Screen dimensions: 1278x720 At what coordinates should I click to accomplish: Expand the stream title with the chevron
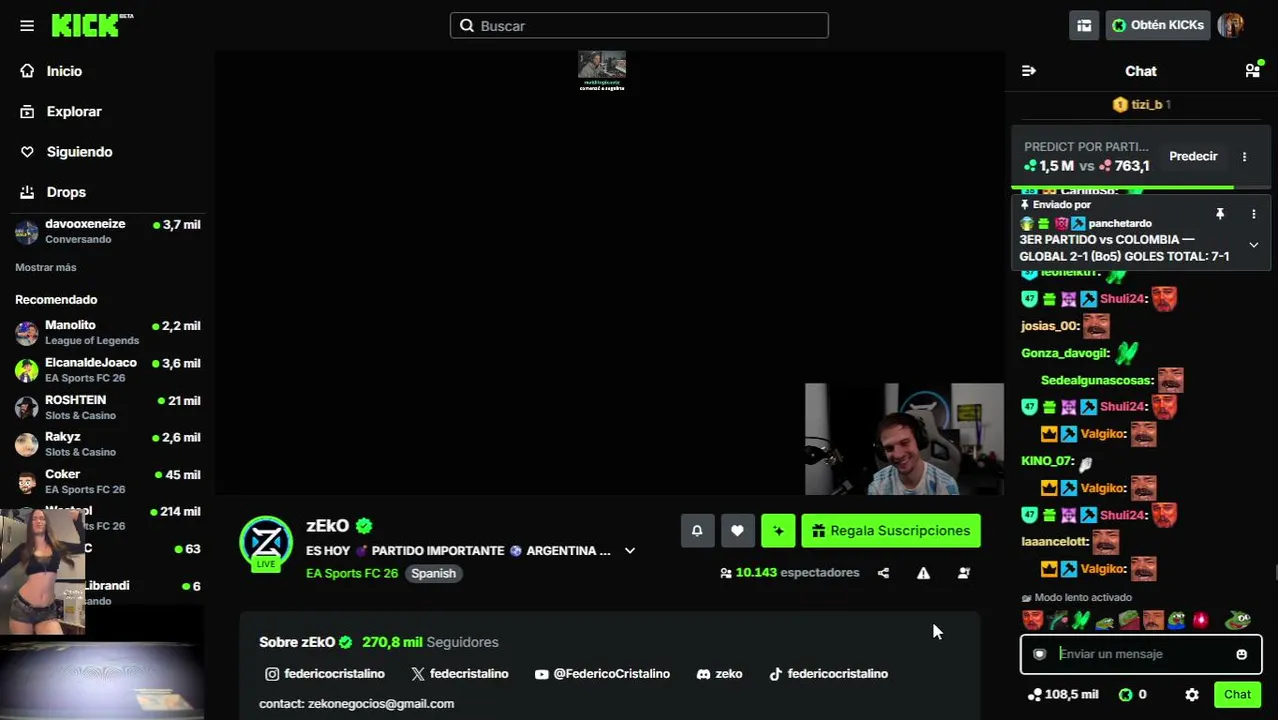[x=630, y=551]
